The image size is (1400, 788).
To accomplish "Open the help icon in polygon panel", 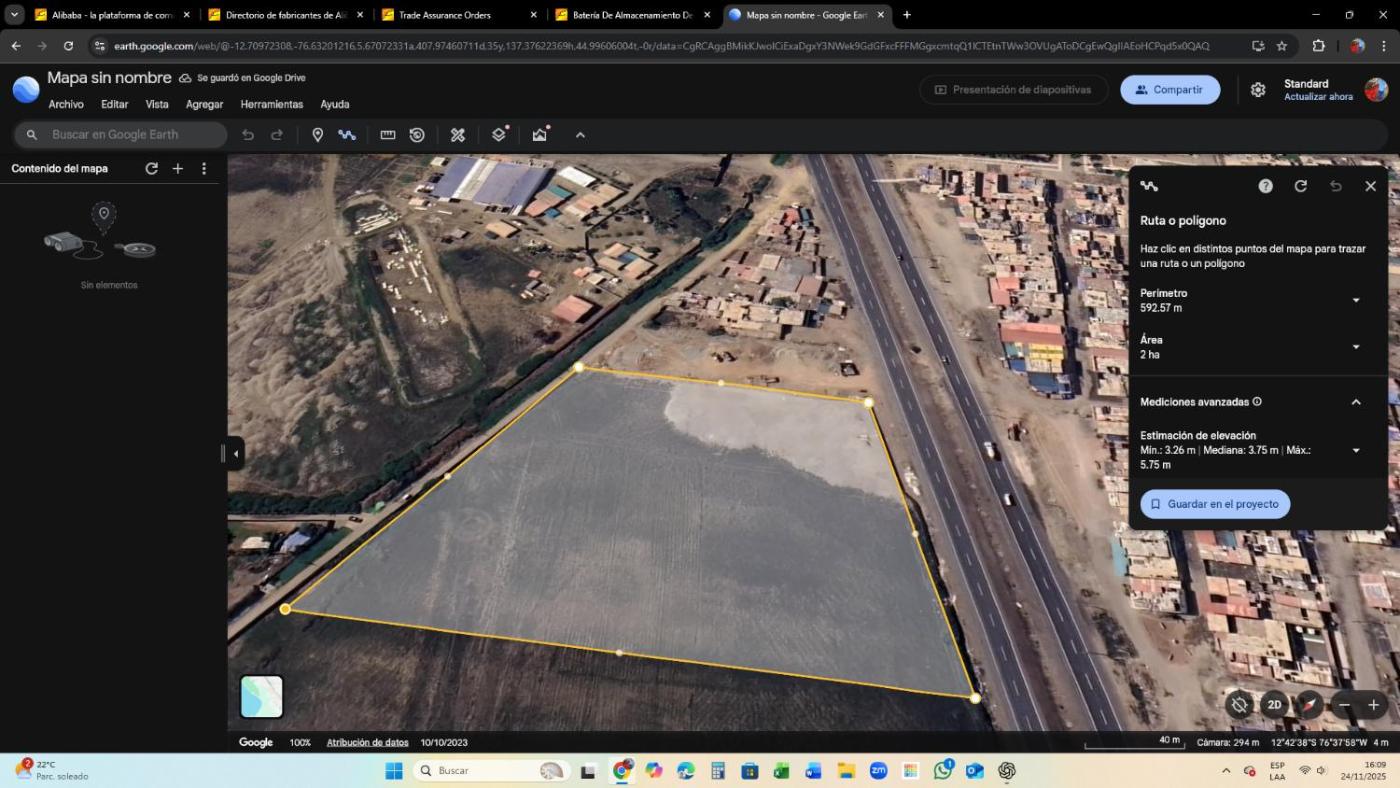I will coord(1265,186).
